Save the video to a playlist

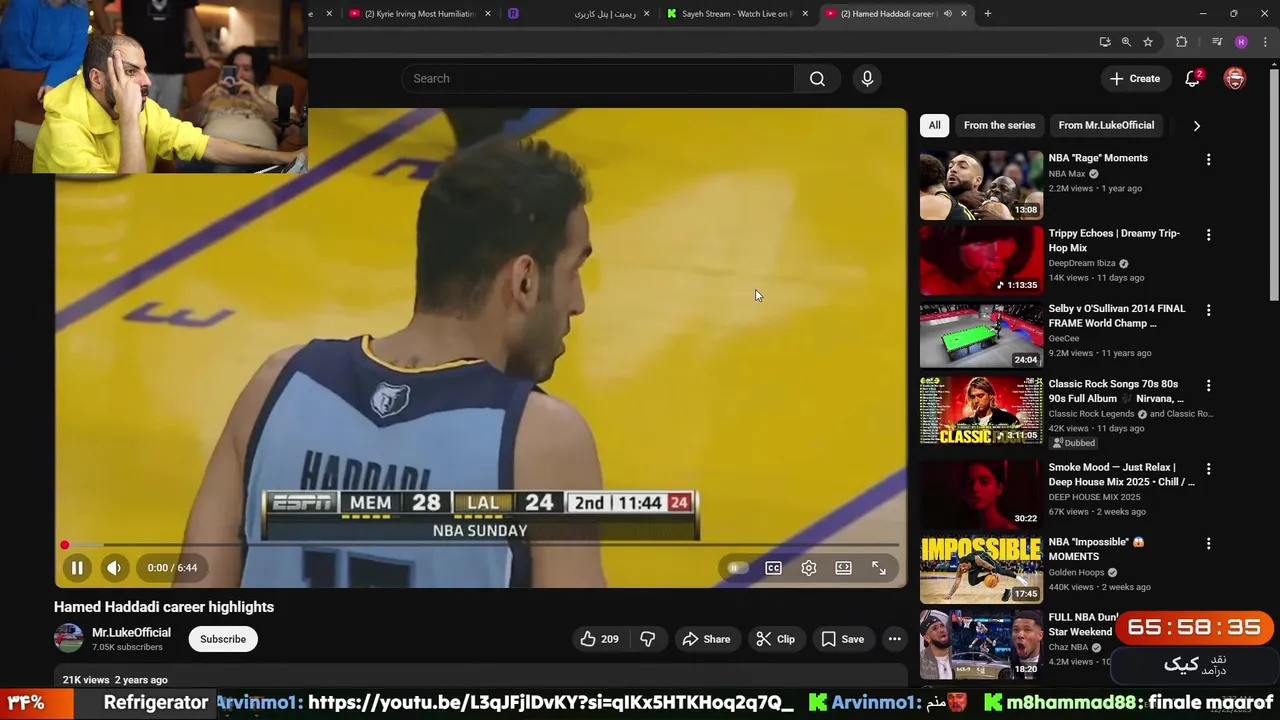pyautogui.click(x=842, y=639)
